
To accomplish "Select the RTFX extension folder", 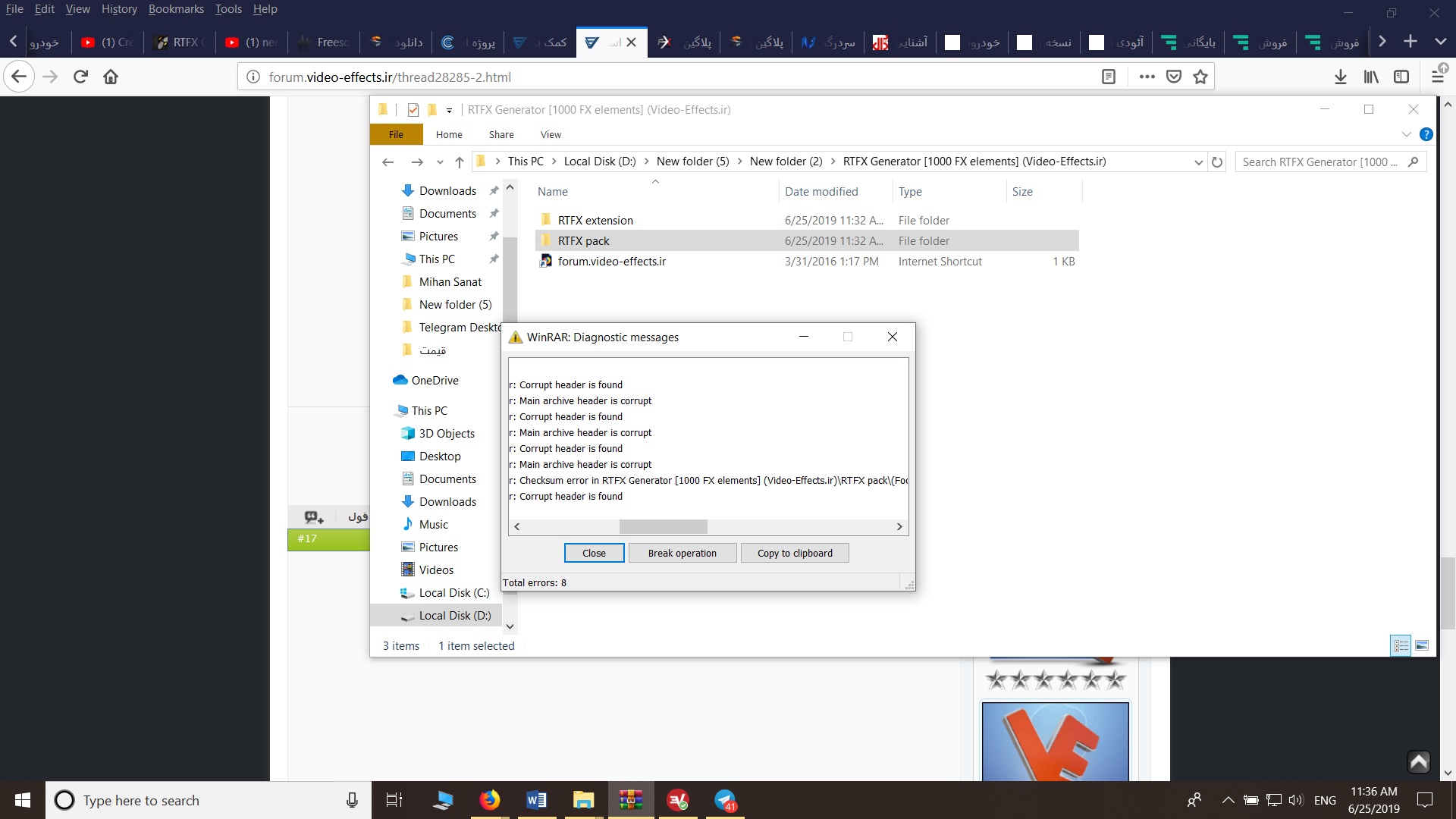I will pyautogui.click(x=594, y=219).
